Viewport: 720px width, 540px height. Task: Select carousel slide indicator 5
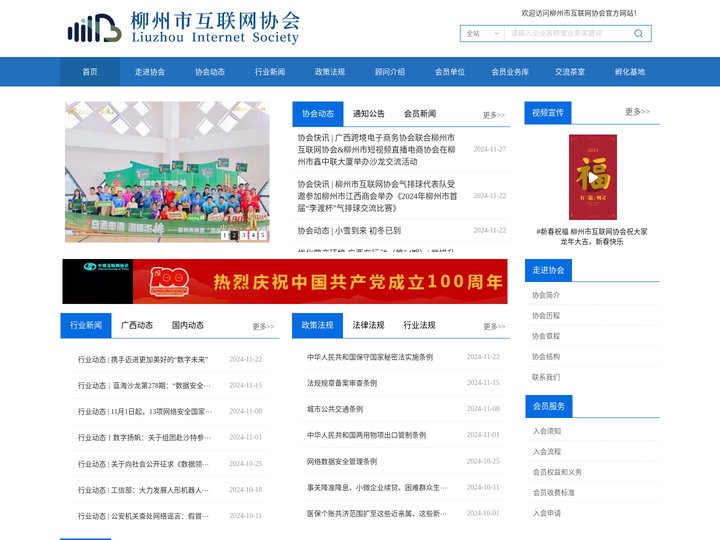pyautogui.click(x=263, y=235)
